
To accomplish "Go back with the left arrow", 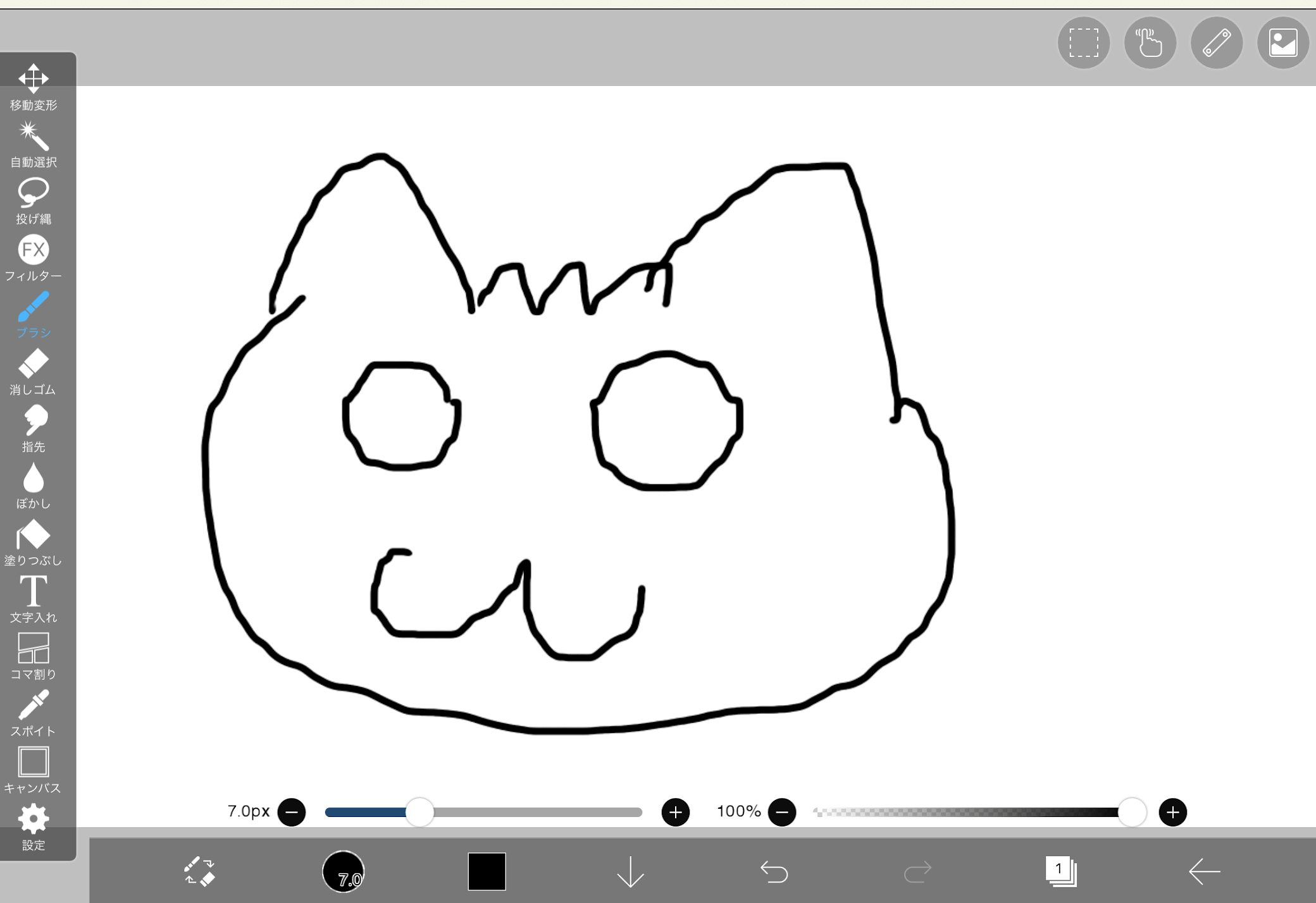I will [x=1204, y=871].
